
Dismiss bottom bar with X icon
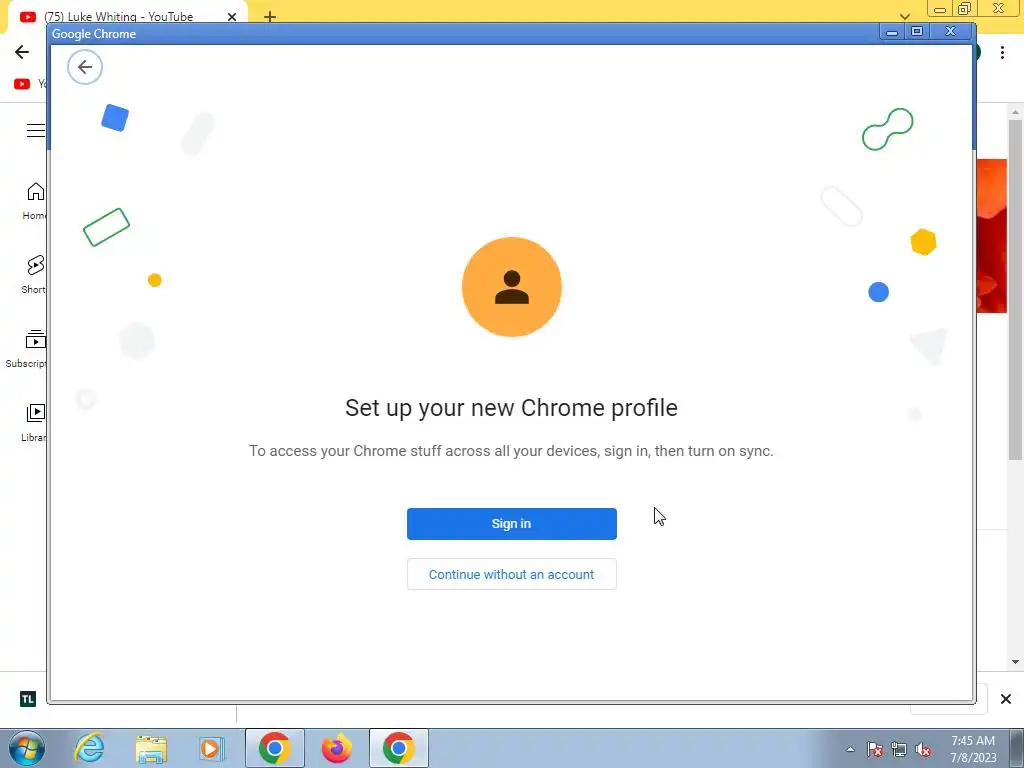coord(1006,699)
